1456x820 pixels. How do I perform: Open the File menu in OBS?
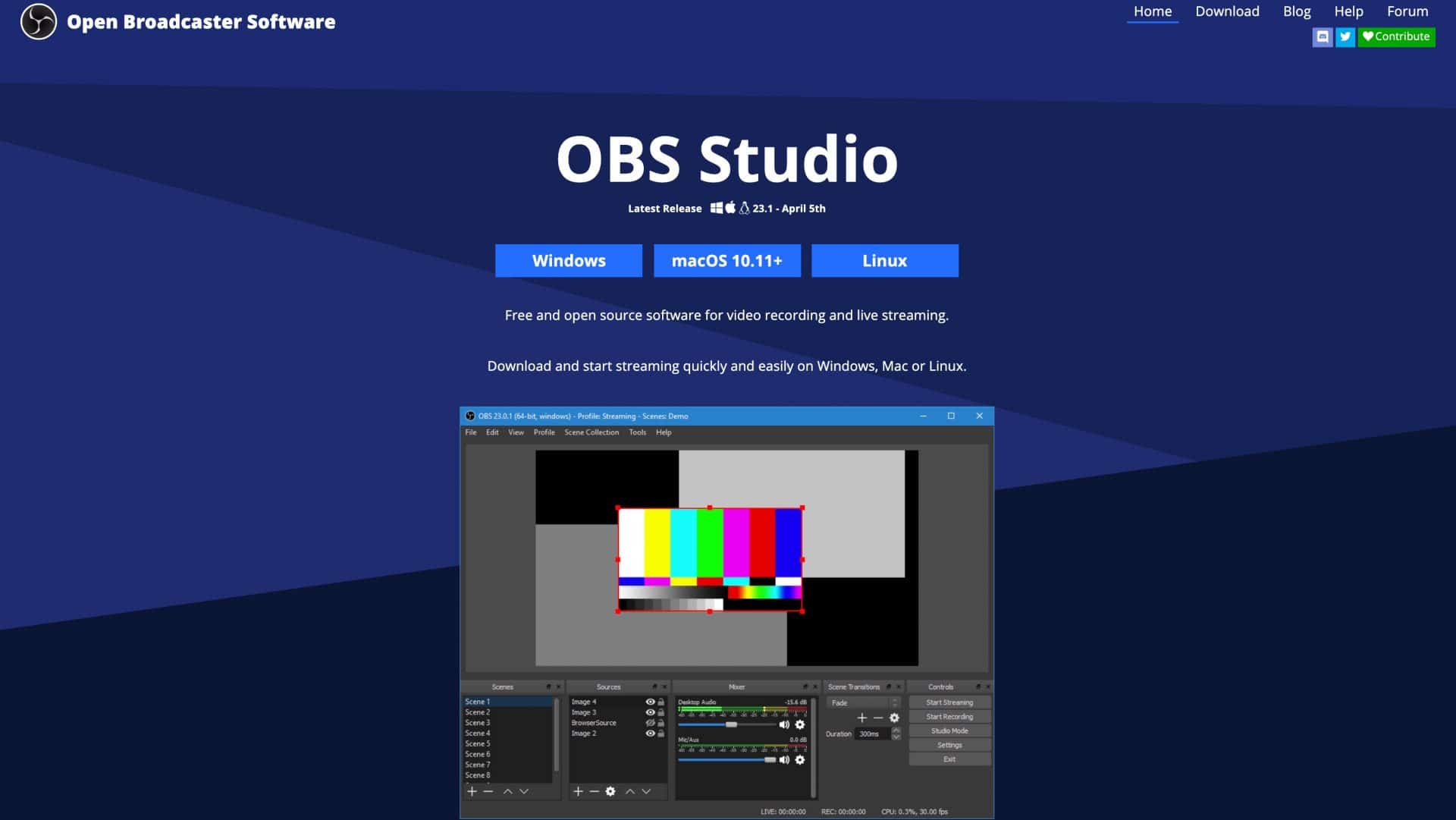point(471,432)
